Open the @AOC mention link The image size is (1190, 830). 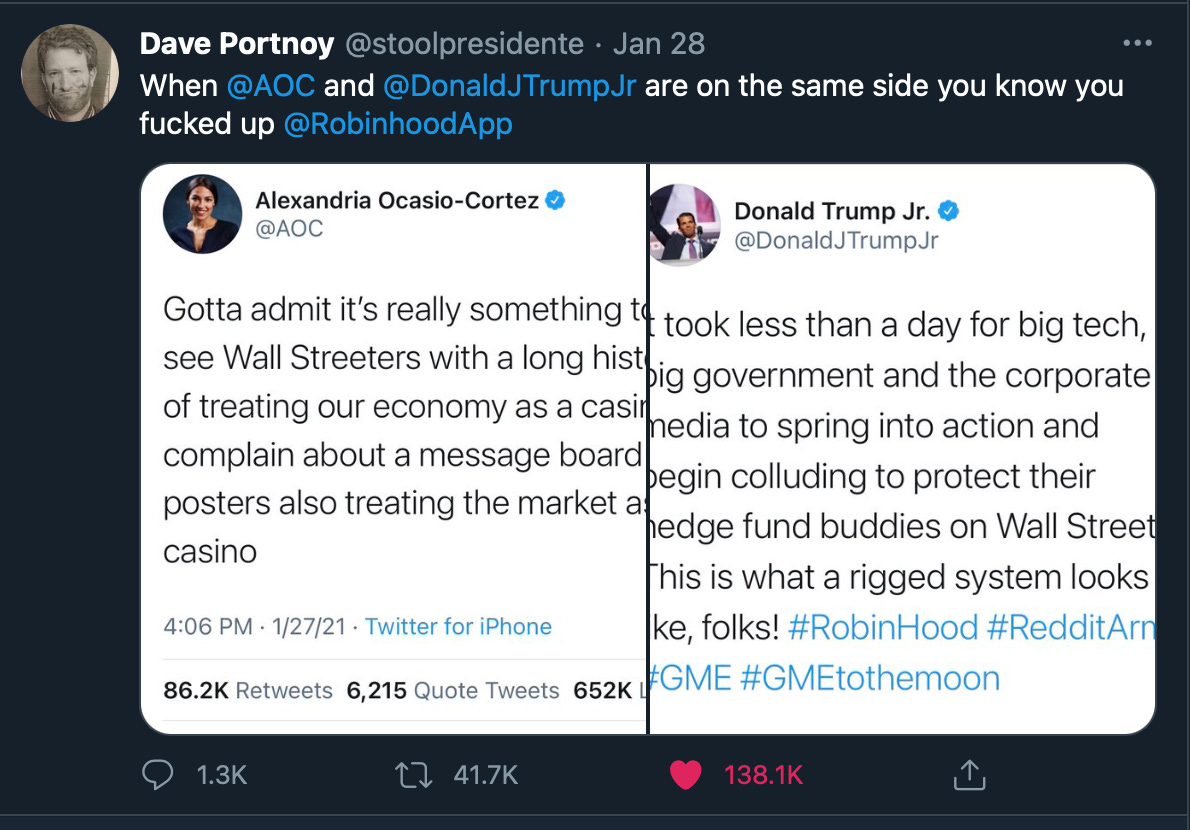[271, 85]
